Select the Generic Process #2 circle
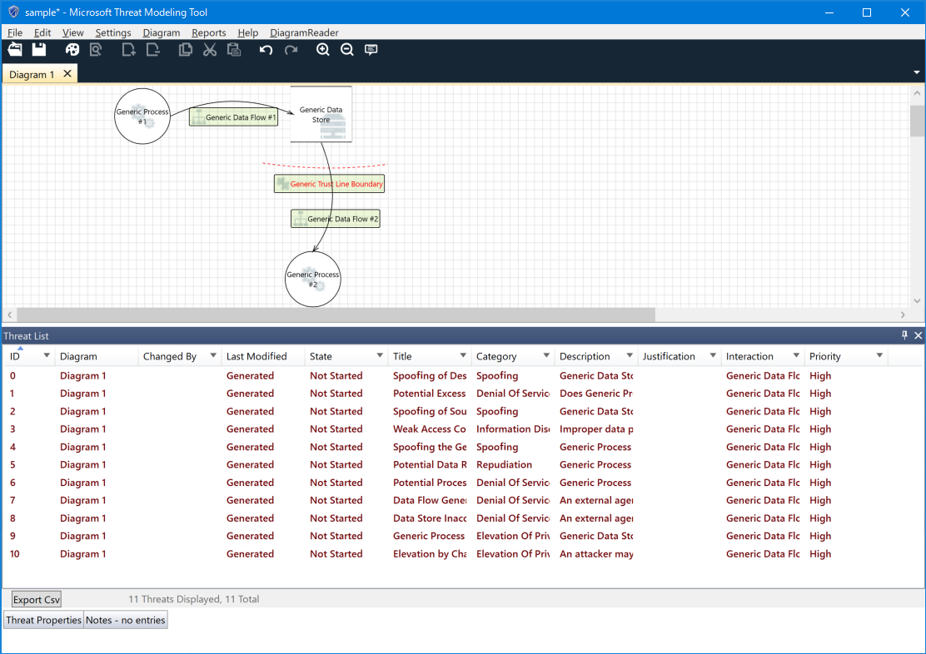 point(313,279)
